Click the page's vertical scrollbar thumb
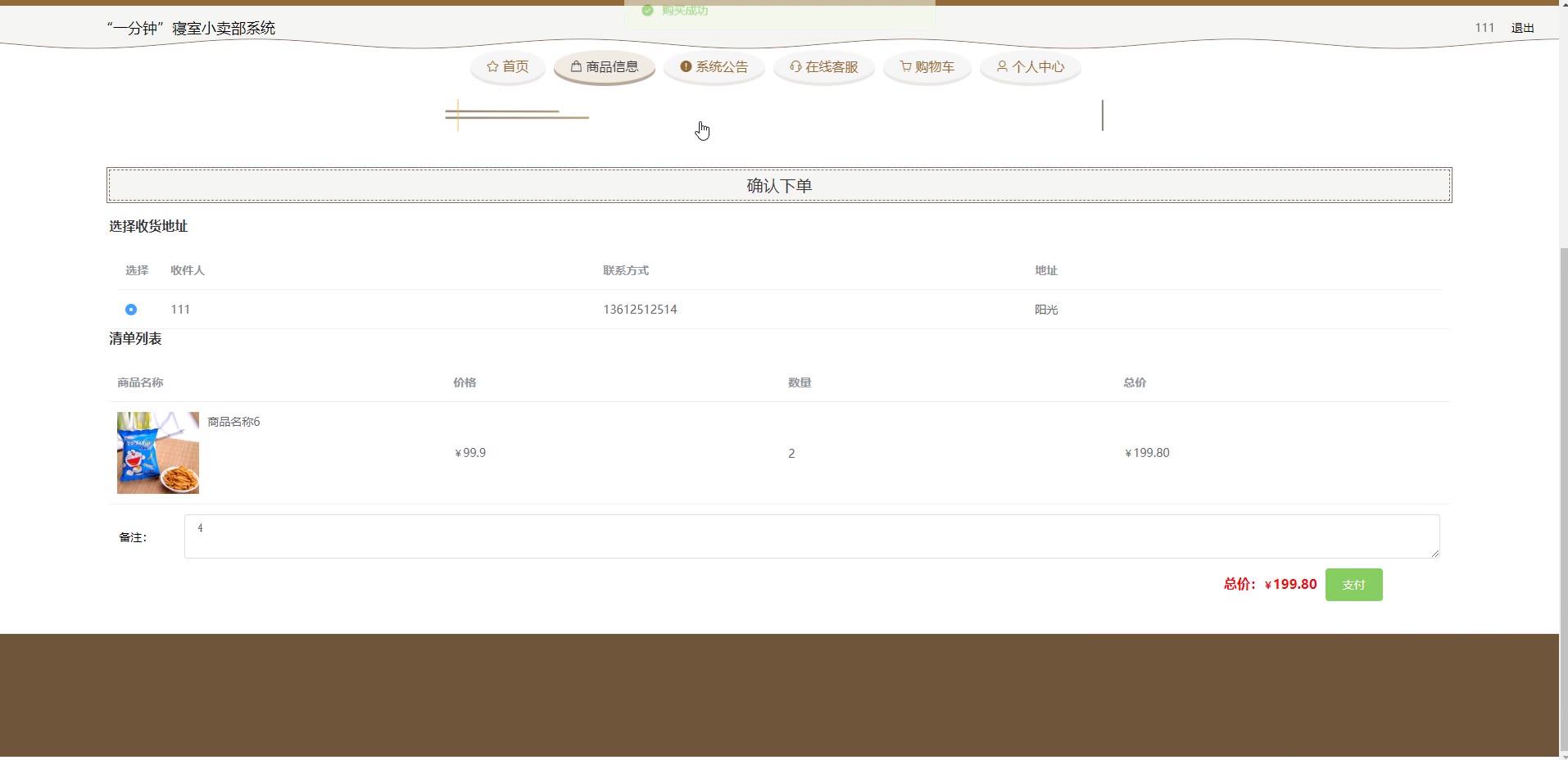The height and width of the screenshot is (760, 1568). [1563, 498]
